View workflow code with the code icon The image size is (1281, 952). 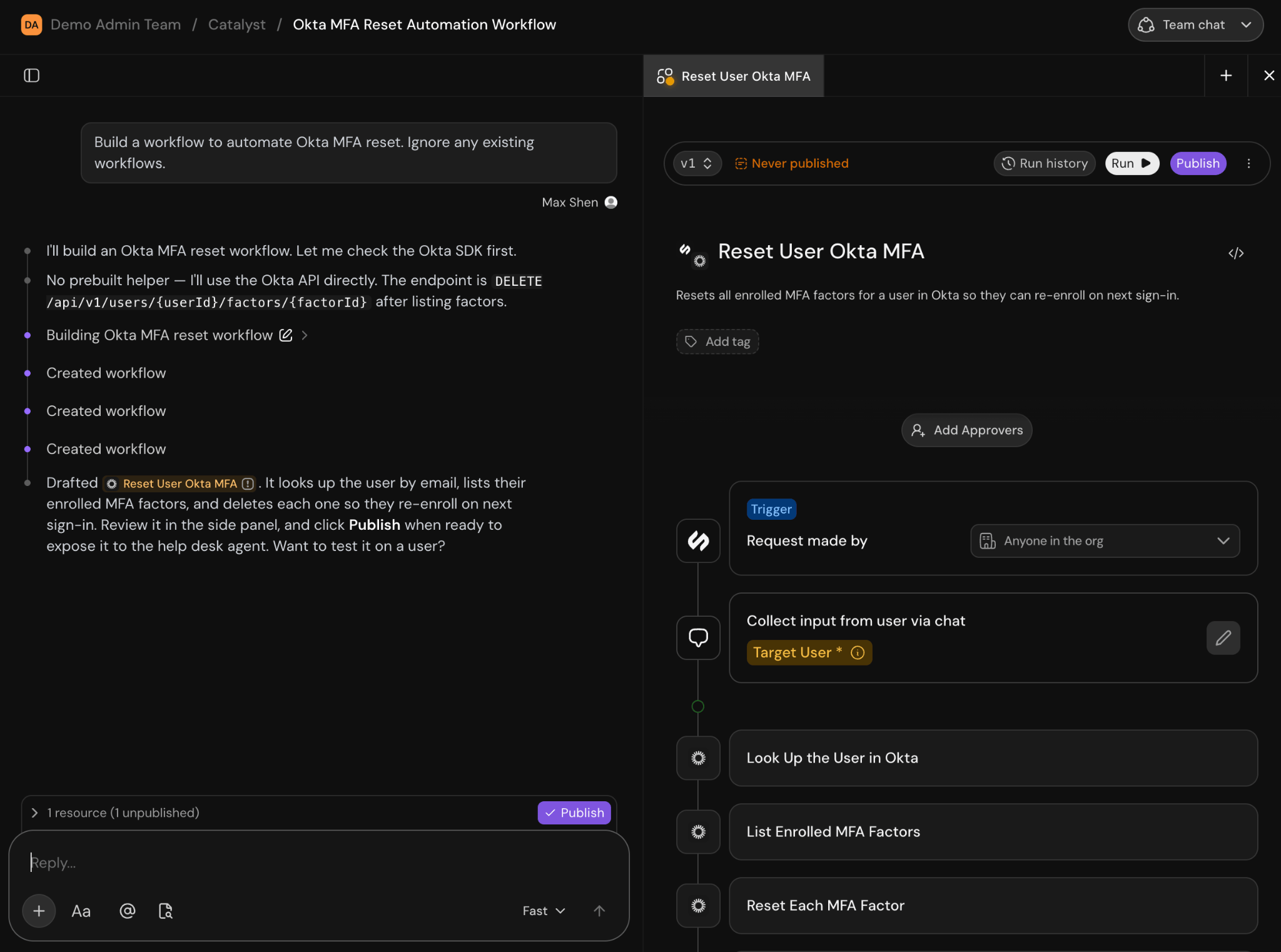tap(1236, 253)
